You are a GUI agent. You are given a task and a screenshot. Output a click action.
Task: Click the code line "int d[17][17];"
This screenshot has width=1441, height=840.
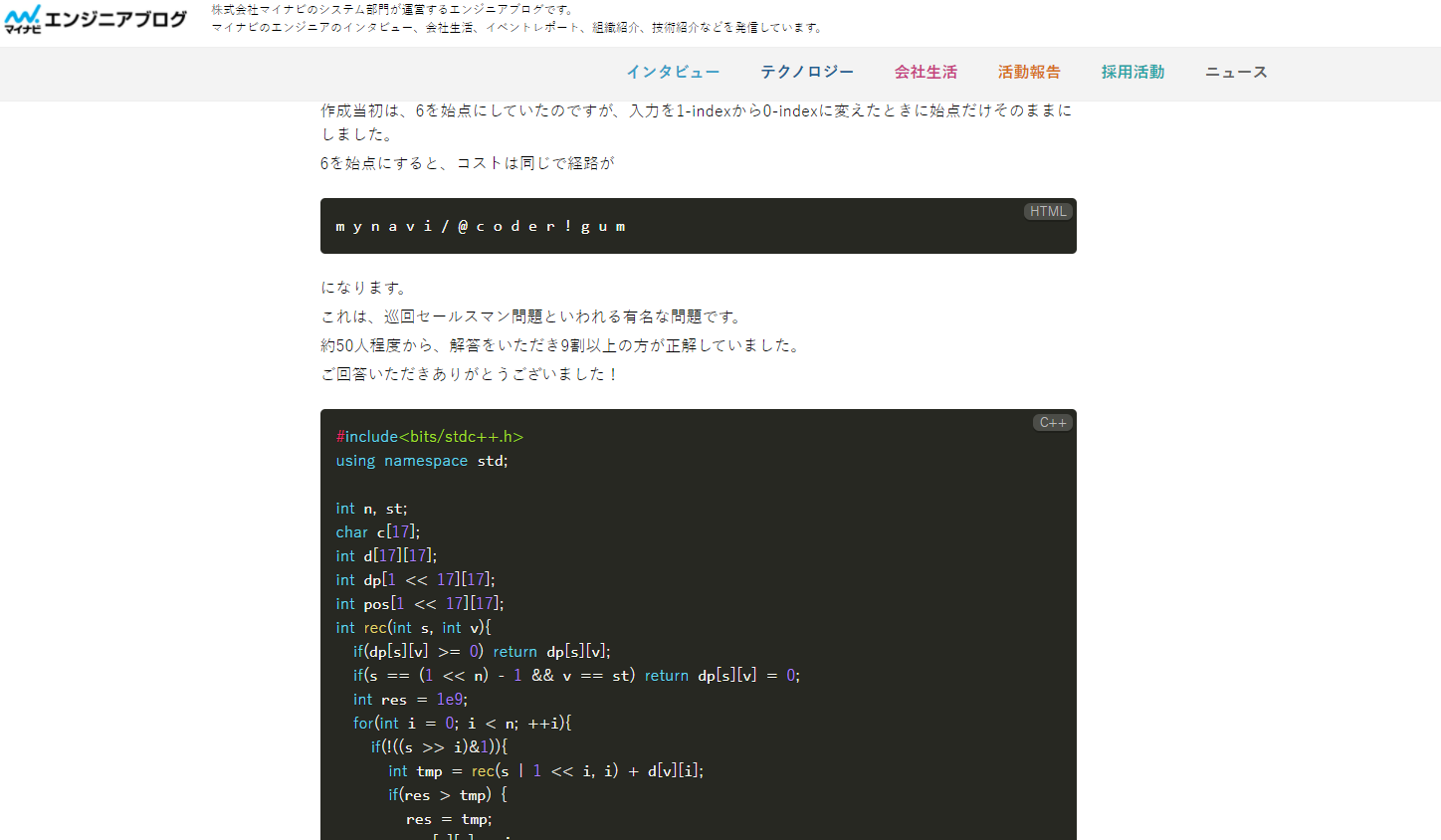pos(386,556)
